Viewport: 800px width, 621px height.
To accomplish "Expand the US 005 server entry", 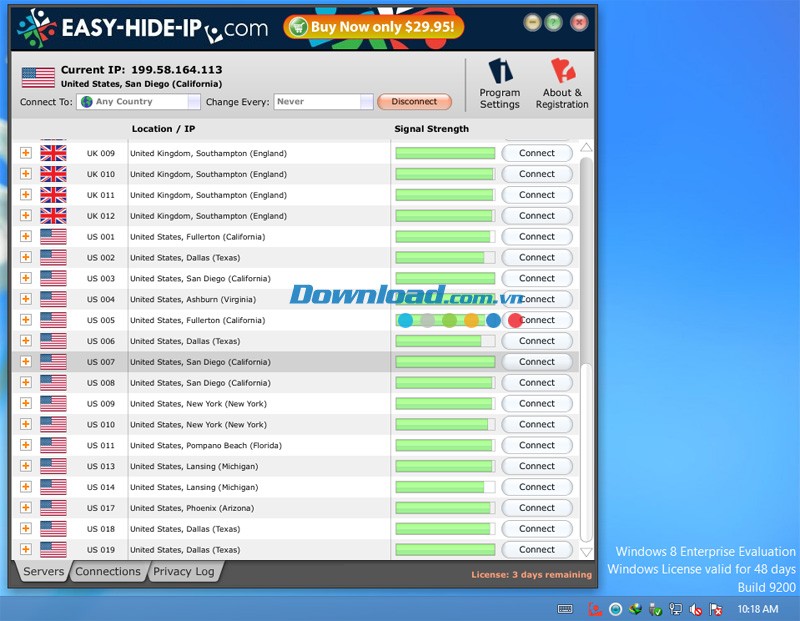I will 26,320.
